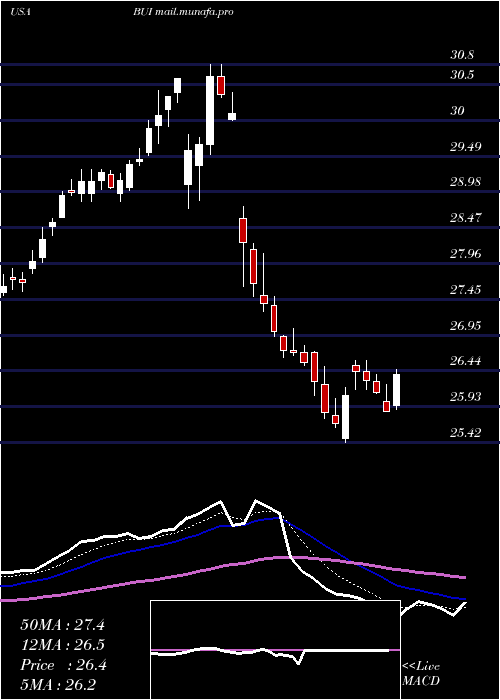Click the 30.5 price axis label
The width and height of the screenshot is (500, 700).
point(462,75)
